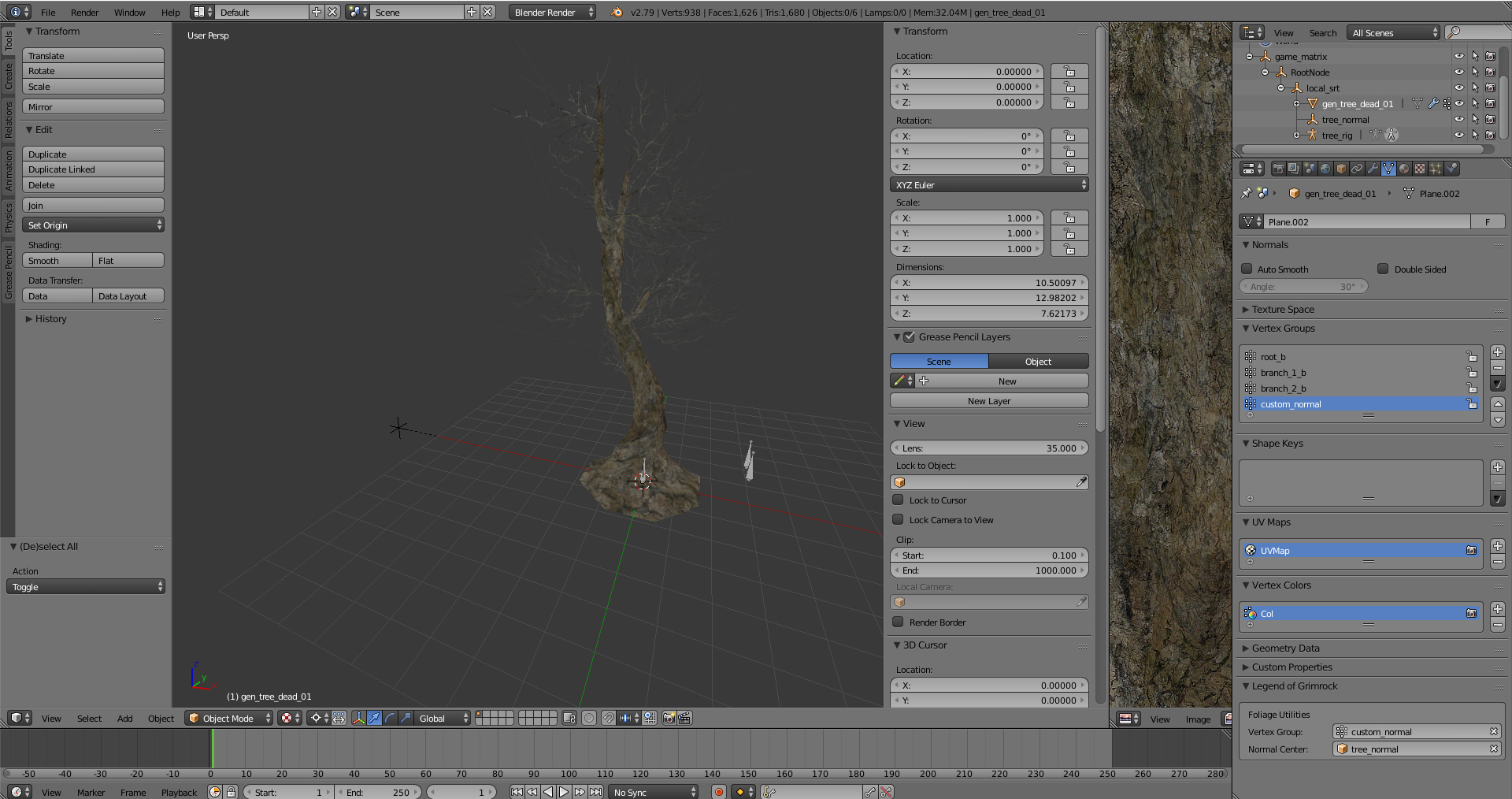Enable Lock Camera to View checkbox

tap(898, 519)
